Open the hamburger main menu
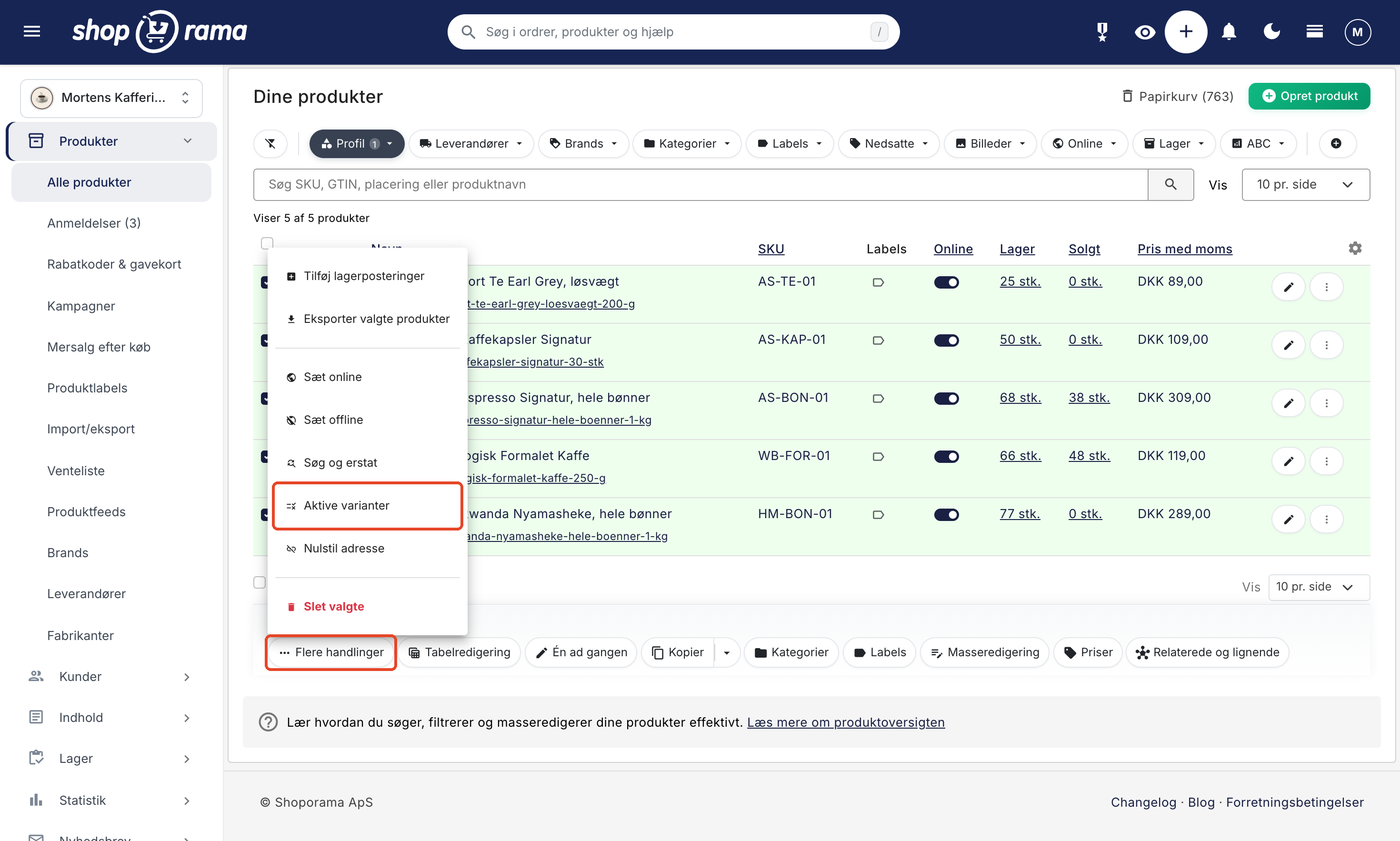 32,32
